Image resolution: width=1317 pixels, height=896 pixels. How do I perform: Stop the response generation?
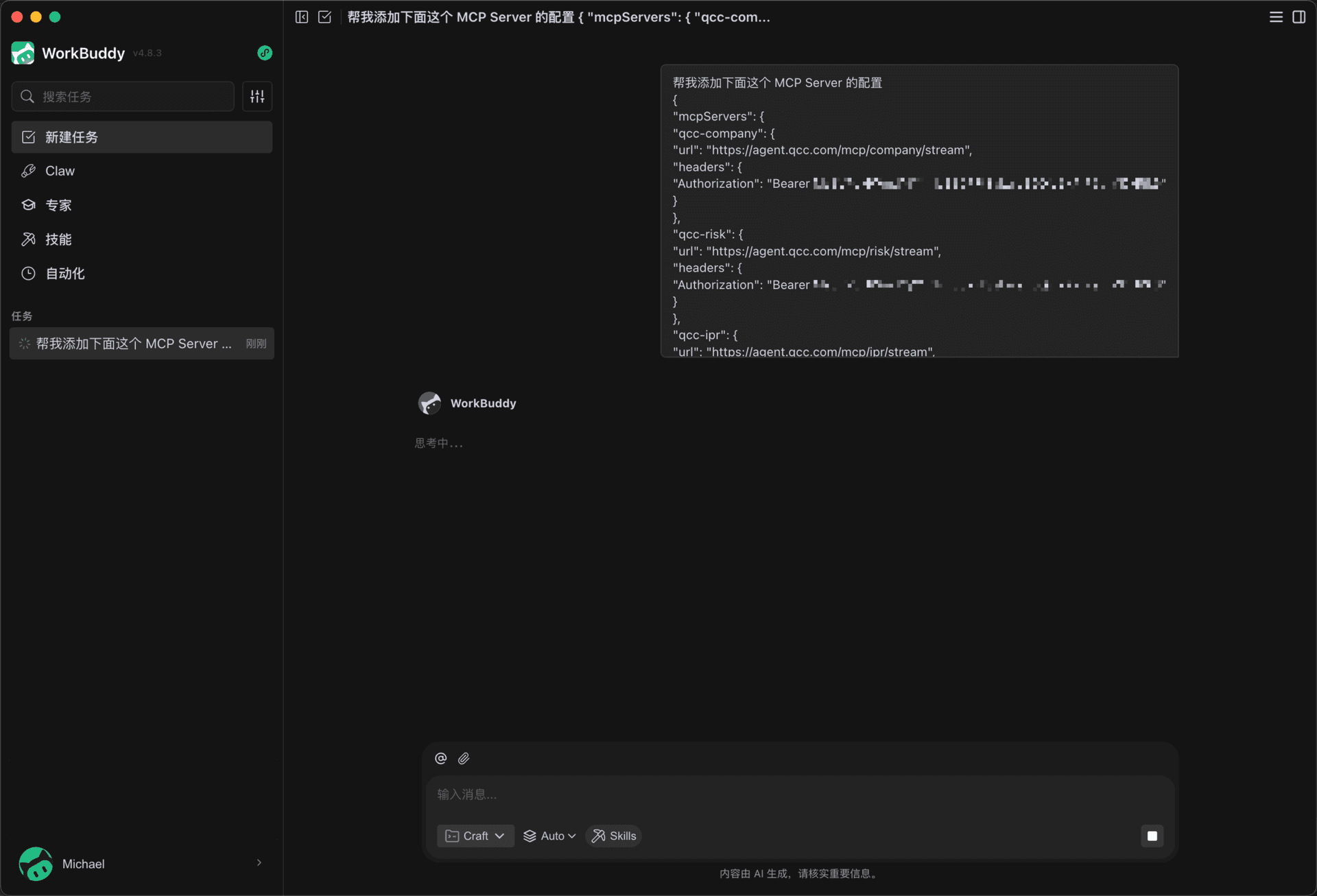click(1152, 836)
